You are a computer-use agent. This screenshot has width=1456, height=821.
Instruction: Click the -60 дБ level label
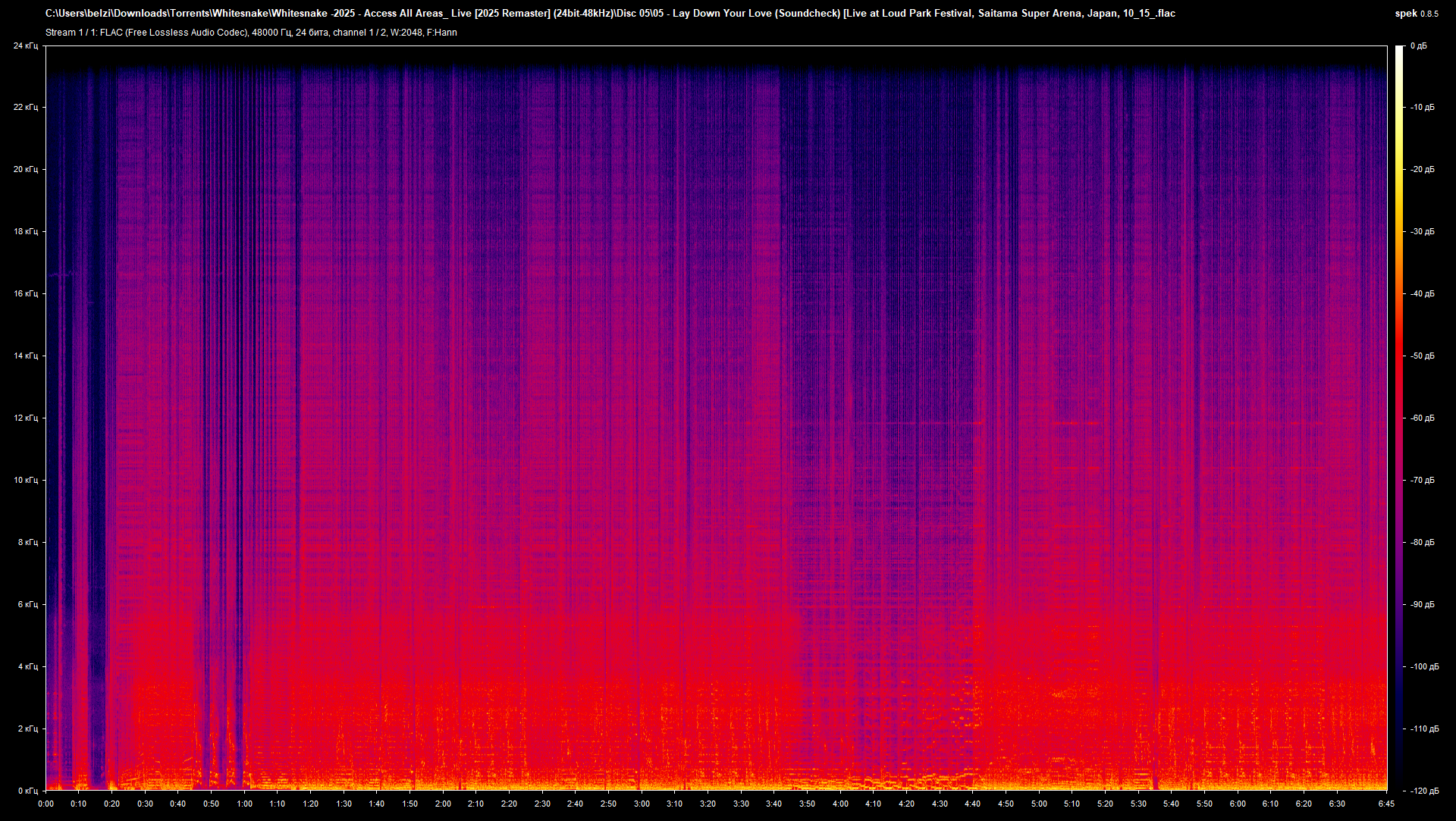click(1423, 418)
